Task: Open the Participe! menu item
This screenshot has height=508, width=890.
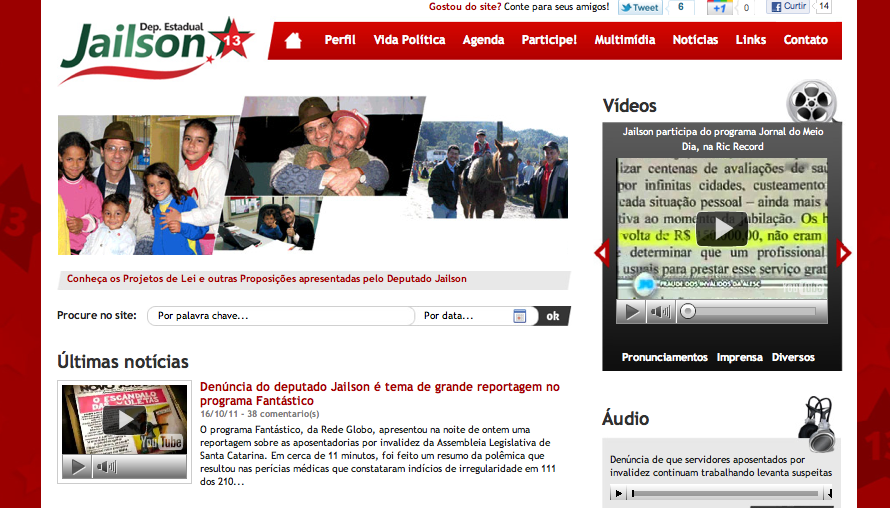Action: coord(549,40)
